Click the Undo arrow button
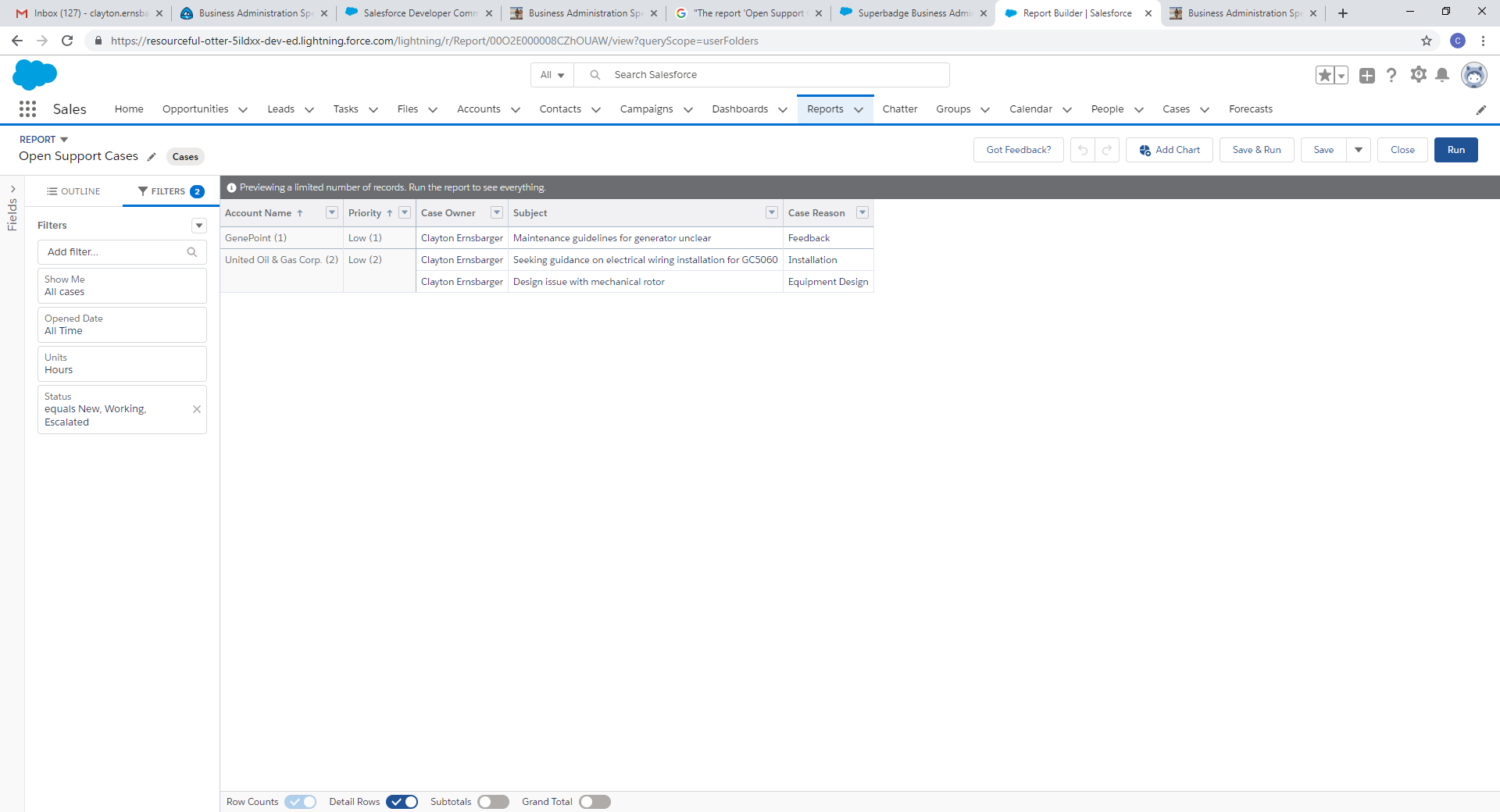 pyautogui.click(x=1083, y=150)
